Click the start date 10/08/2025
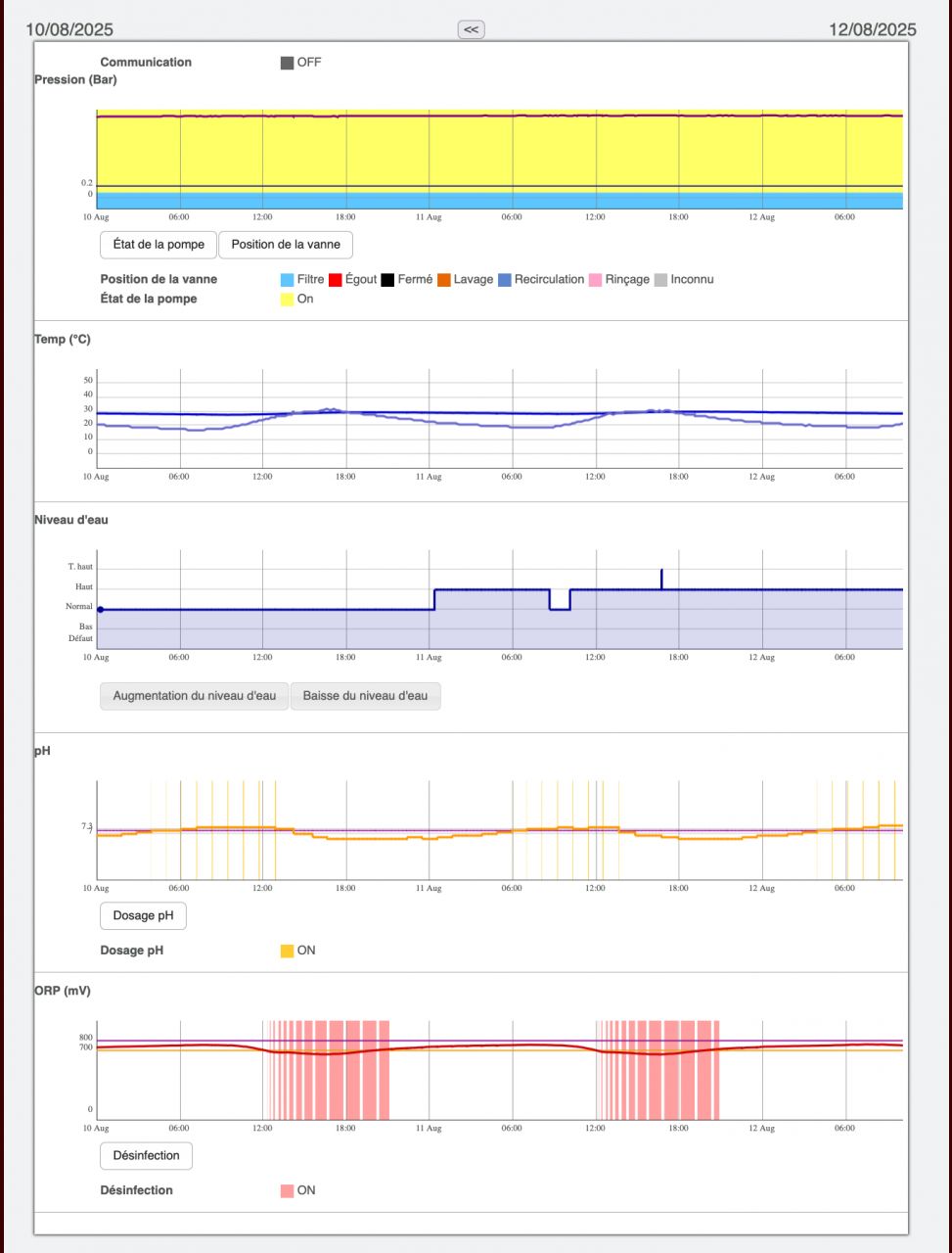This screenshot has height=1253, width=952. [x=69, y=29]
